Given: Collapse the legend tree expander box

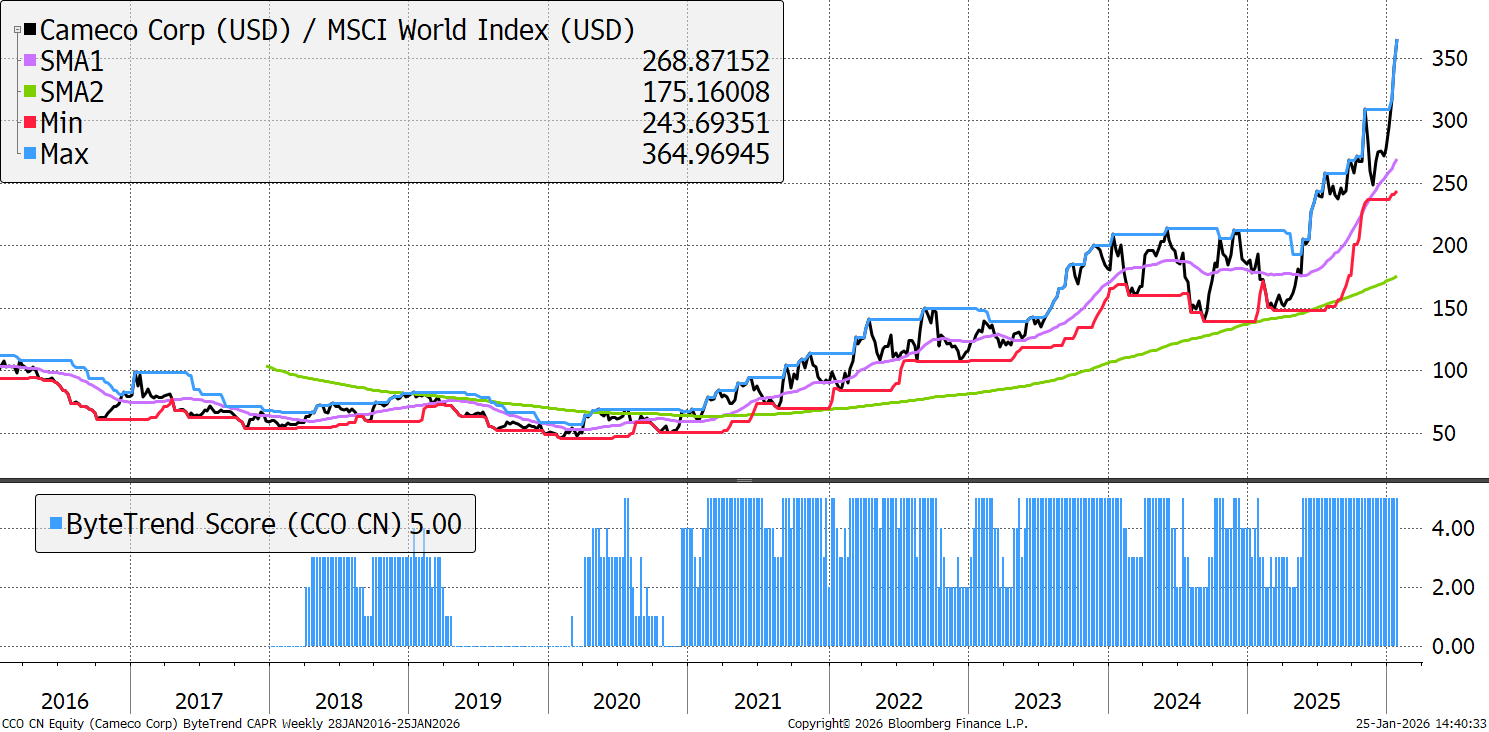Looking at the screenshot, I should coord(18,31).
